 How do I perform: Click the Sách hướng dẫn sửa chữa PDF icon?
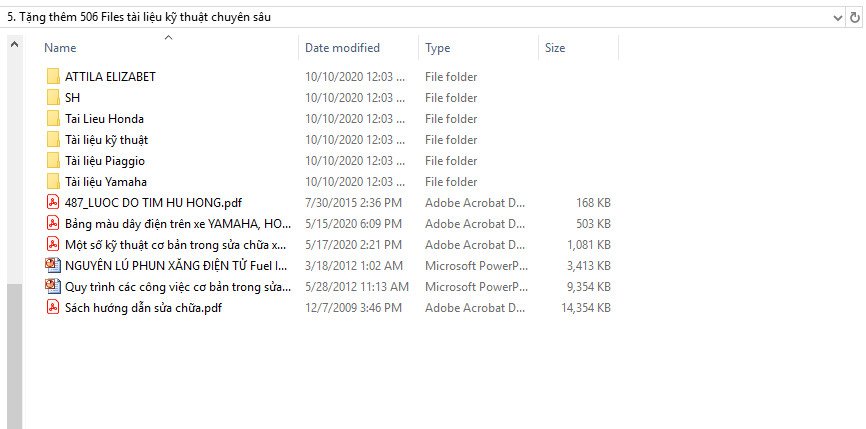[53, 308]
